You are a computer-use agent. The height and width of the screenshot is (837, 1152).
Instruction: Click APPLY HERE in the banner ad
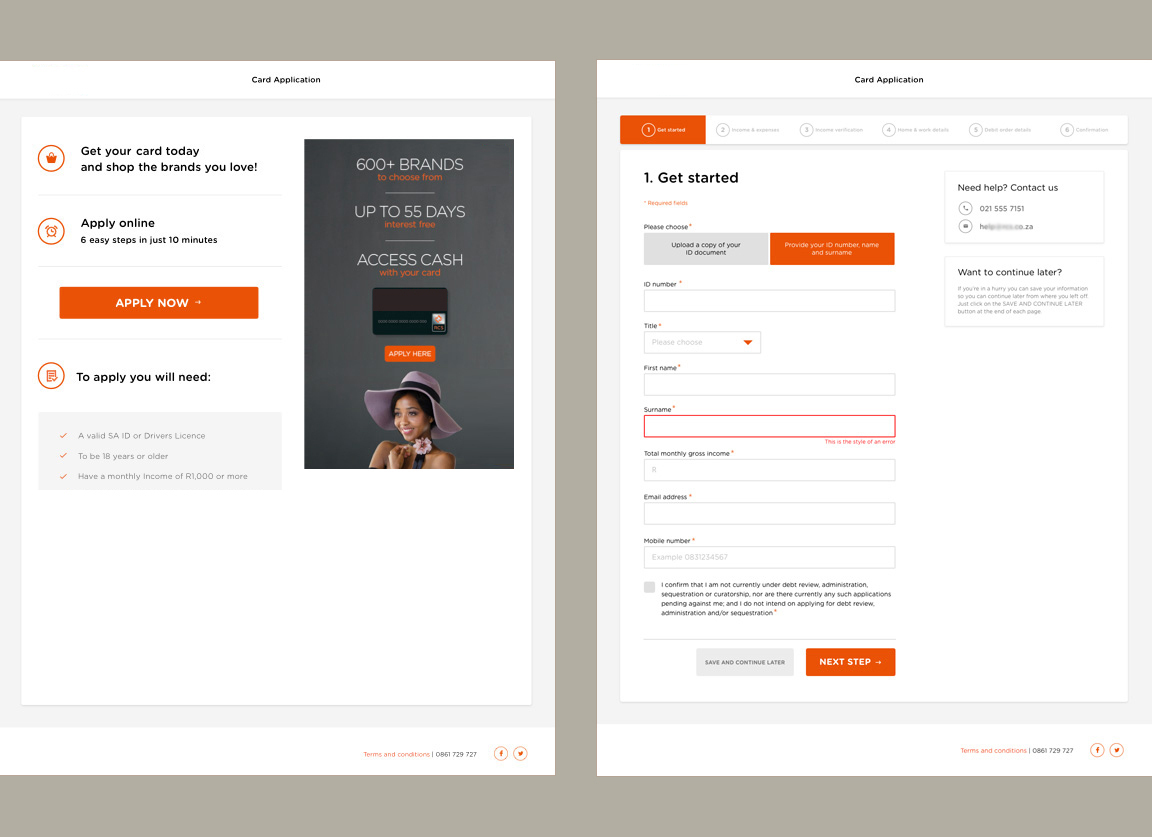[x=410, y=354]
